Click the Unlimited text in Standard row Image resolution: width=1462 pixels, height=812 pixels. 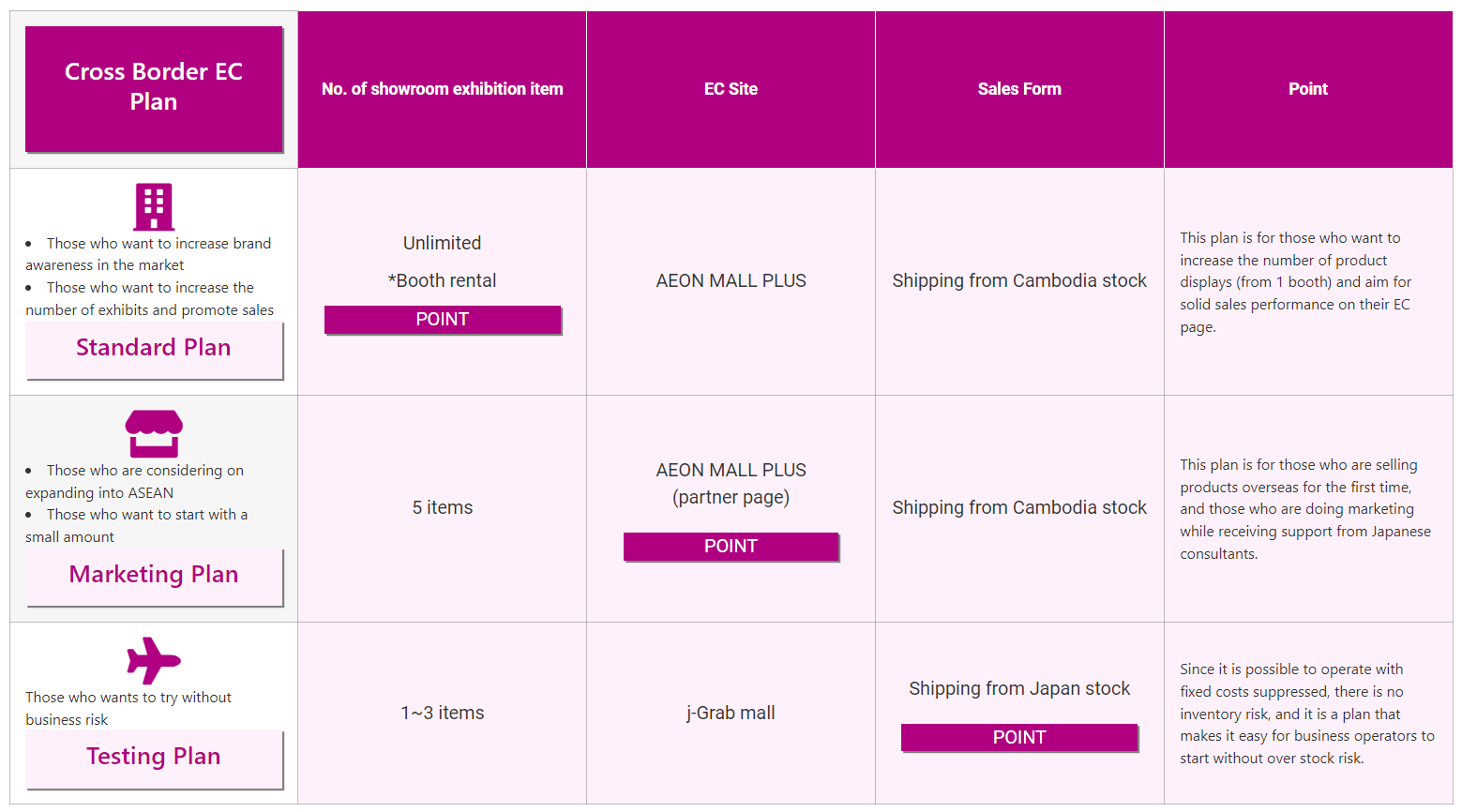pos(442,243)
